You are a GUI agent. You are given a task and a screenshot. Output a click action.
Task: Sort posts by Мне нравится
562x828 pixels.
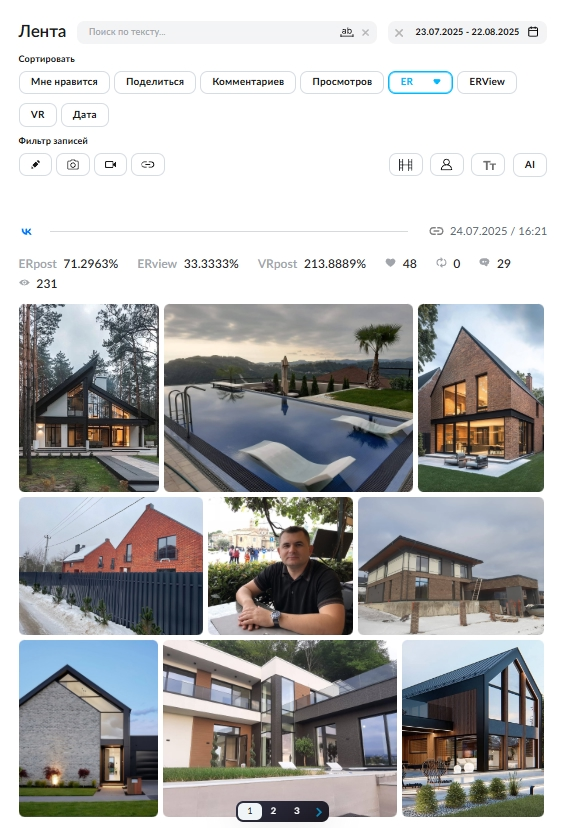pyautogui.click(x=64, y=82)
